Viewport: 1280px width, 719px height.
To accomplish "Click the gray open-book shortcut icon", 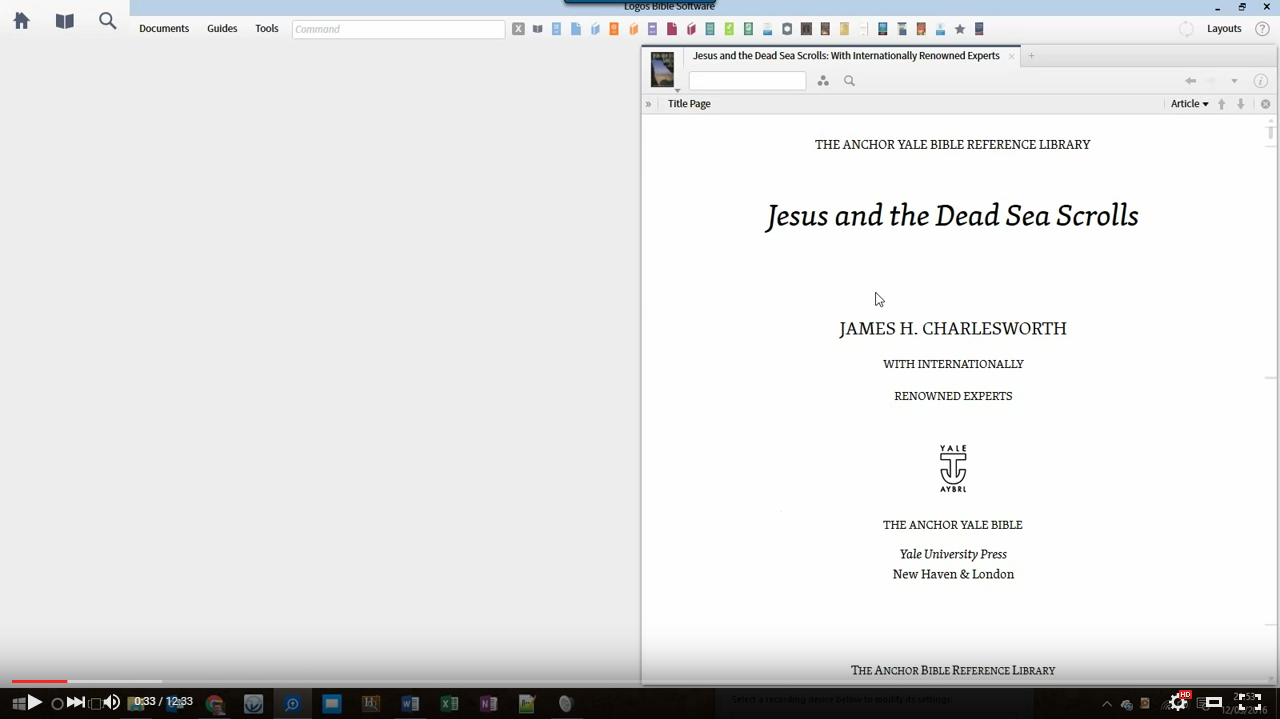I will [537, 29].
